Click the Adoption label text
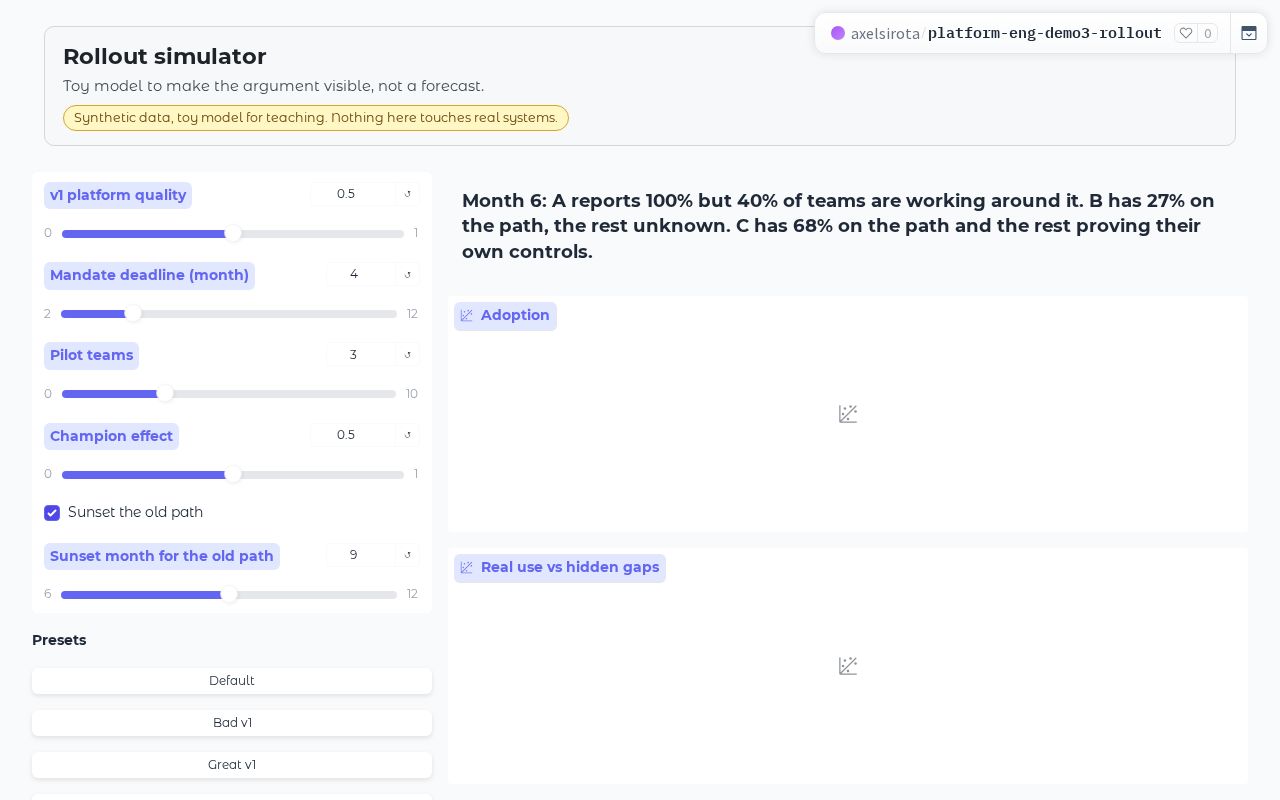 pos(515,315)
